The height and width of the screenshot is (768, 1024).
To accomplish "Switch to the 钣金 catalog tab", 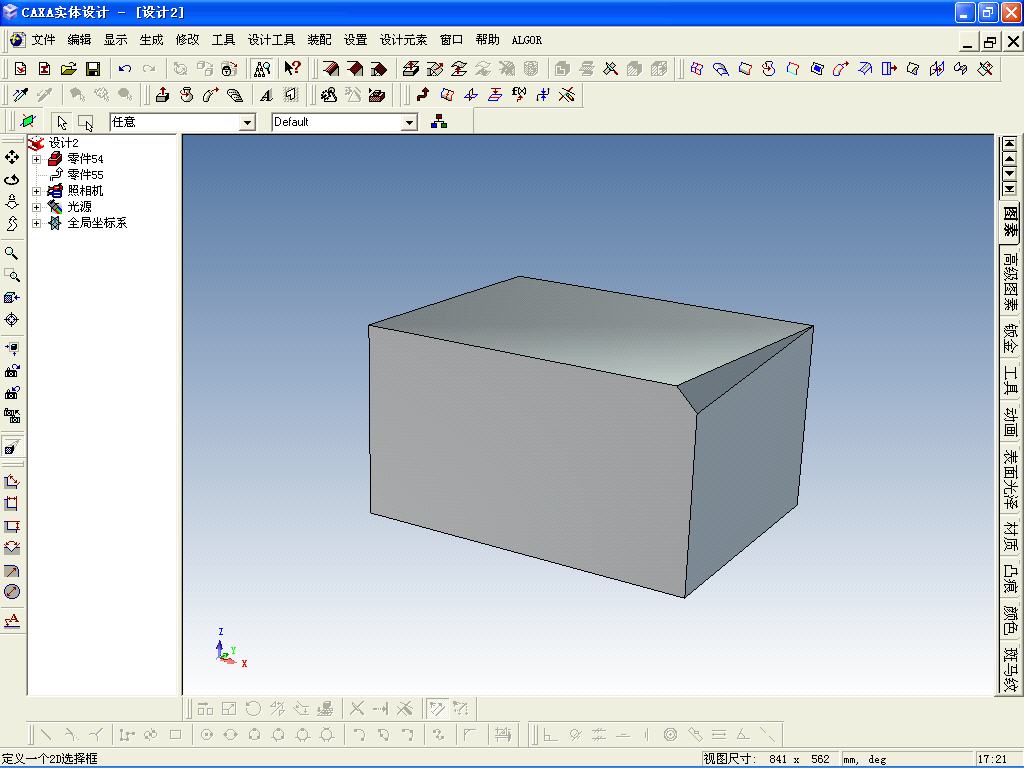I will 1010,338.
